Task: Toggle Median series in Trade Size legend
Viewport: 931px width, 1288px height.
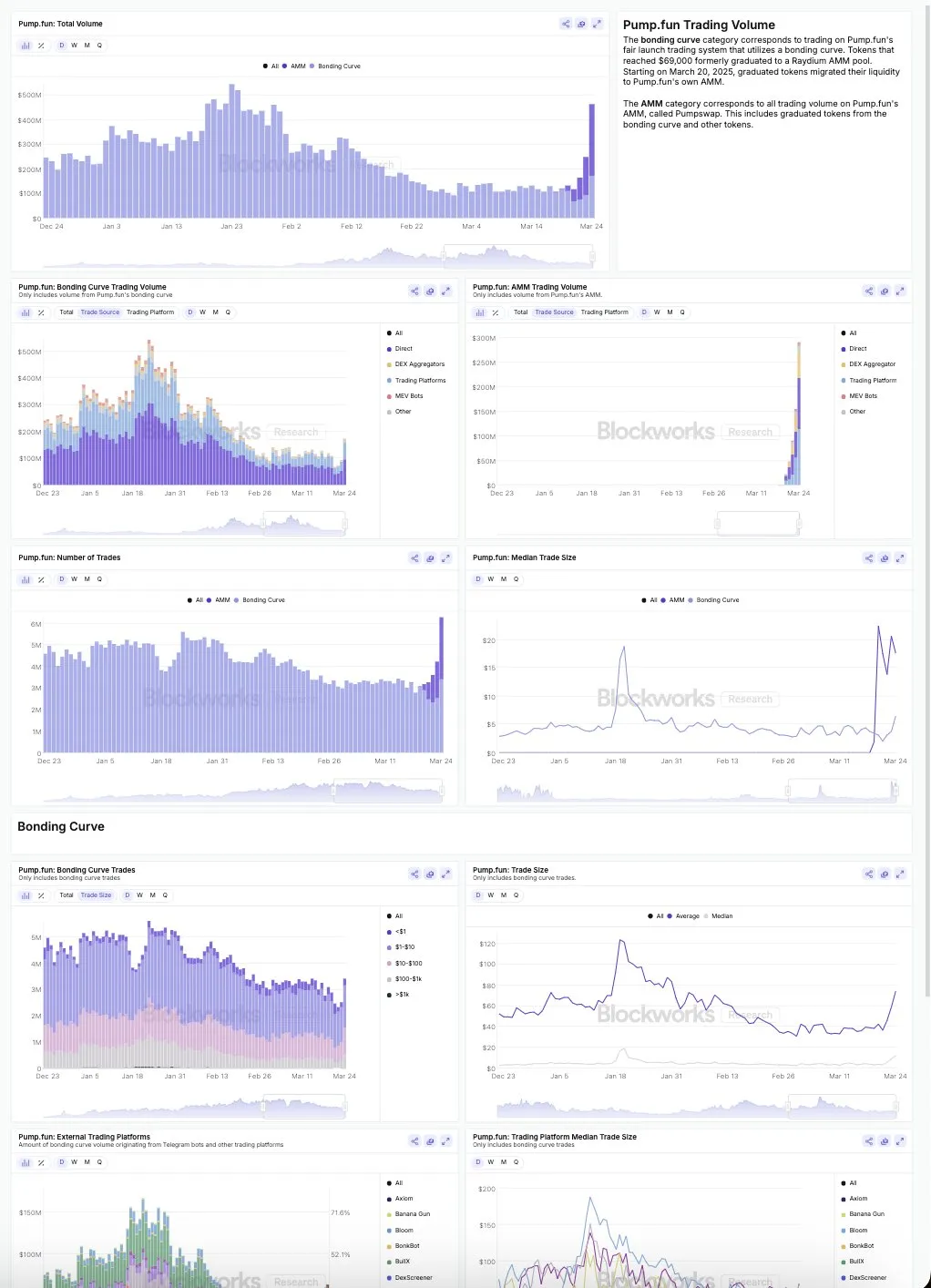Action: [x=718, y=916]
